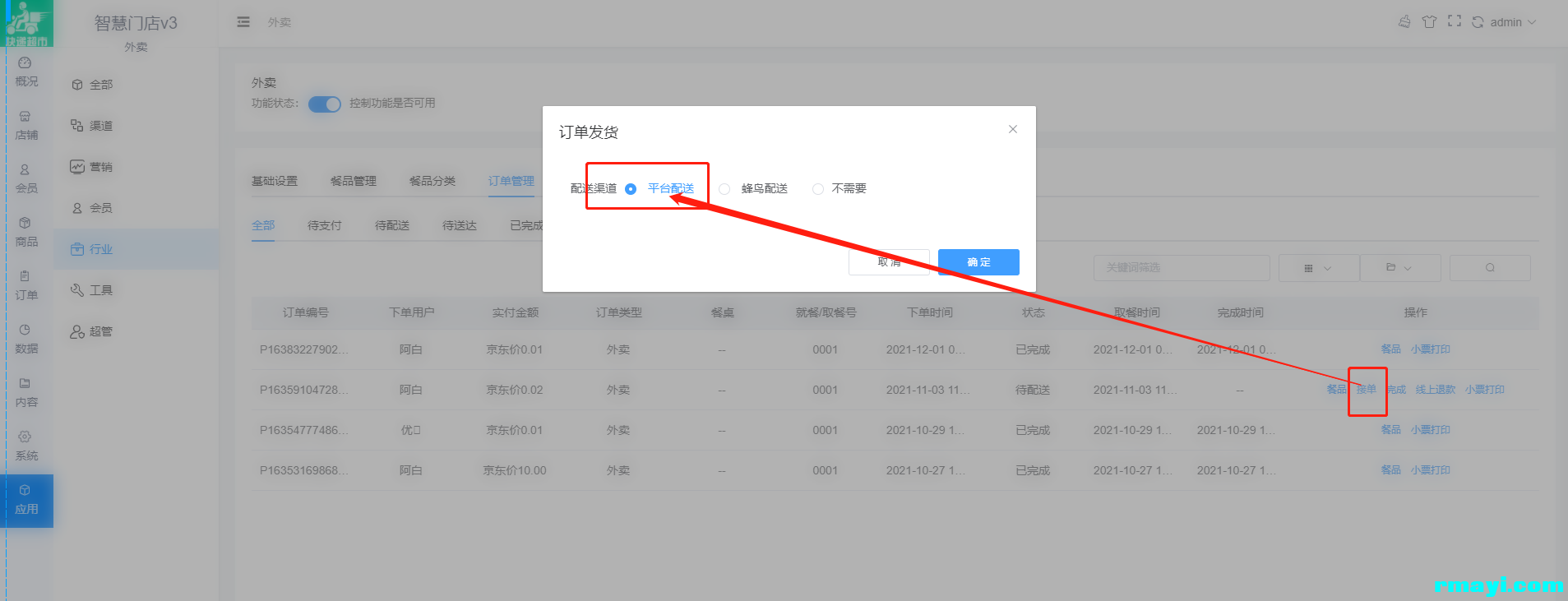Select the 蜂鸟配送 radio option
The image size is (1568, 601).
tap(724, 189)
